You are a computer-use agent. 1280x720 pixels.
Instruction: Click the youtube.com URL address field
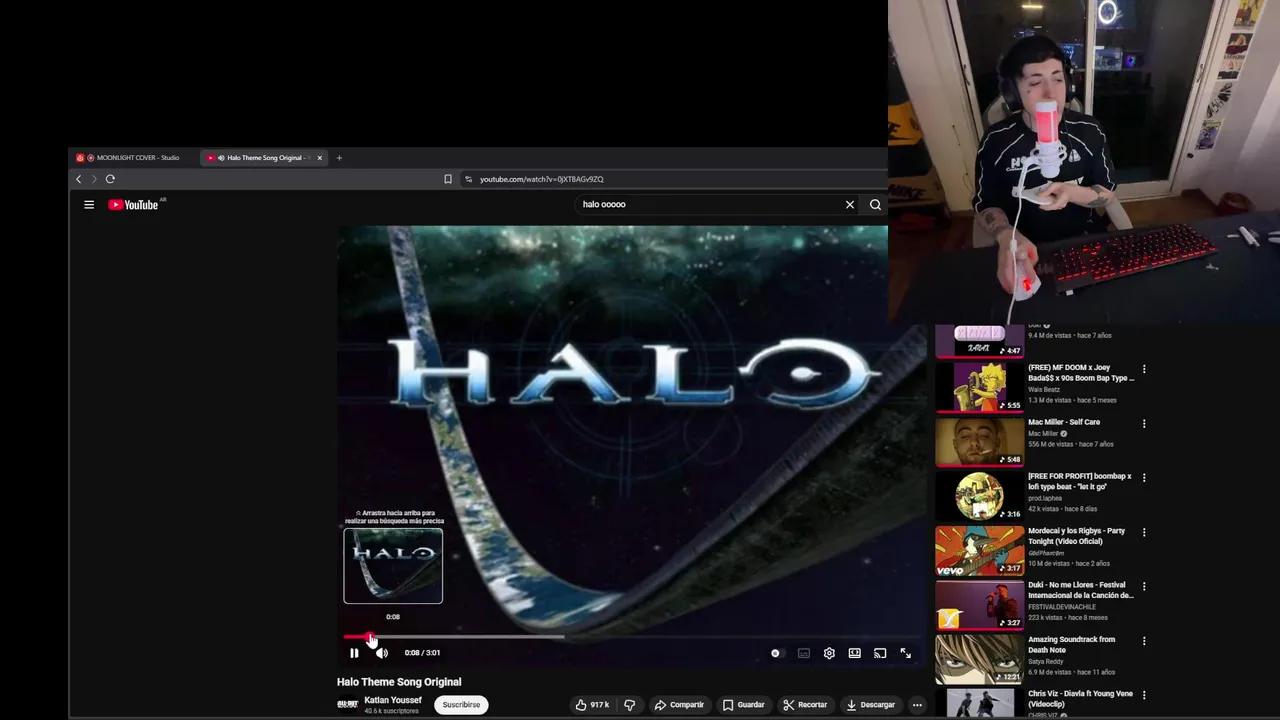click(541, 179)
